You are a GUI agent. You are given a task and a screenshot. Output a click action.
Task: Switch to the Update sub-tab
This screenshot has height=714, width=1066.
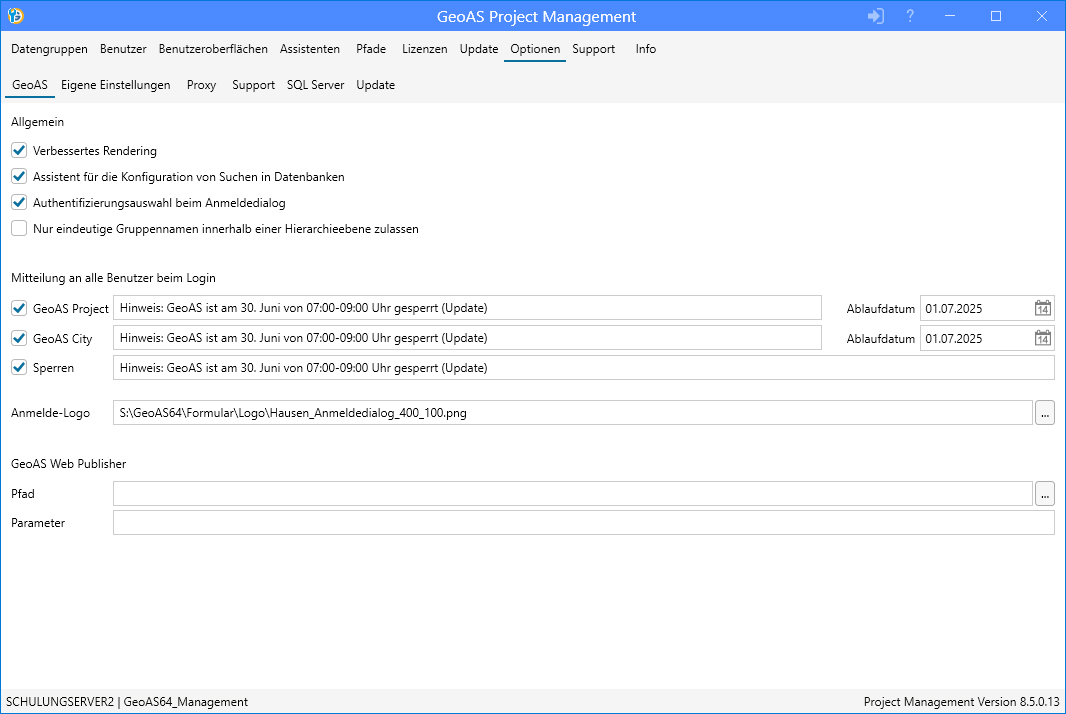tap(375, 85)
